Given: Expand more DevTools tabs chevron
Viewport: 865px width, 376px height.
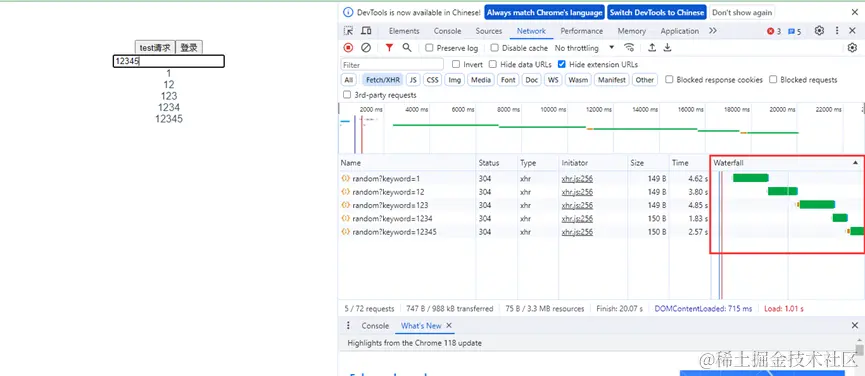Looking at the screenshot, I should coord(713,31).
